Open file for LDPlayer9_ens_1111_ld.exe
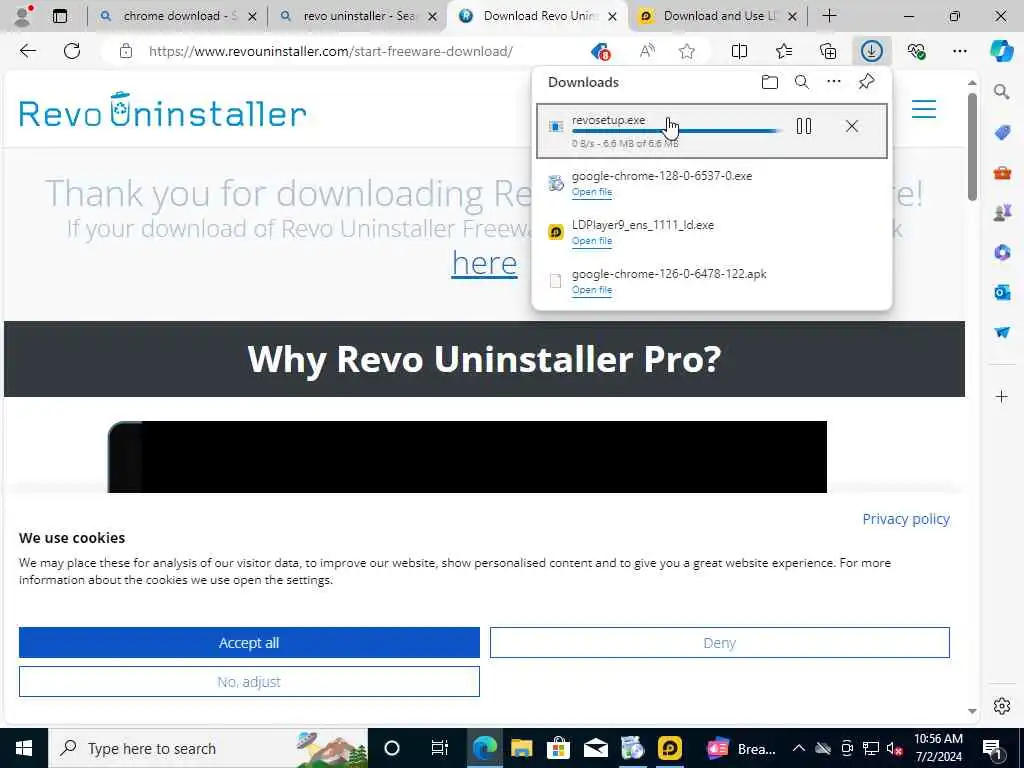The height and width of the screenshot is (768, 1024). coord(592,241)
